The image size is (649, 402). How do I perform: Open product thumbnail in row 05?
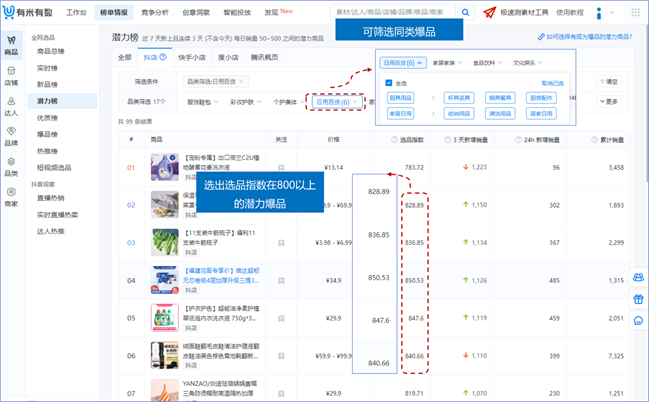point(165,318)
